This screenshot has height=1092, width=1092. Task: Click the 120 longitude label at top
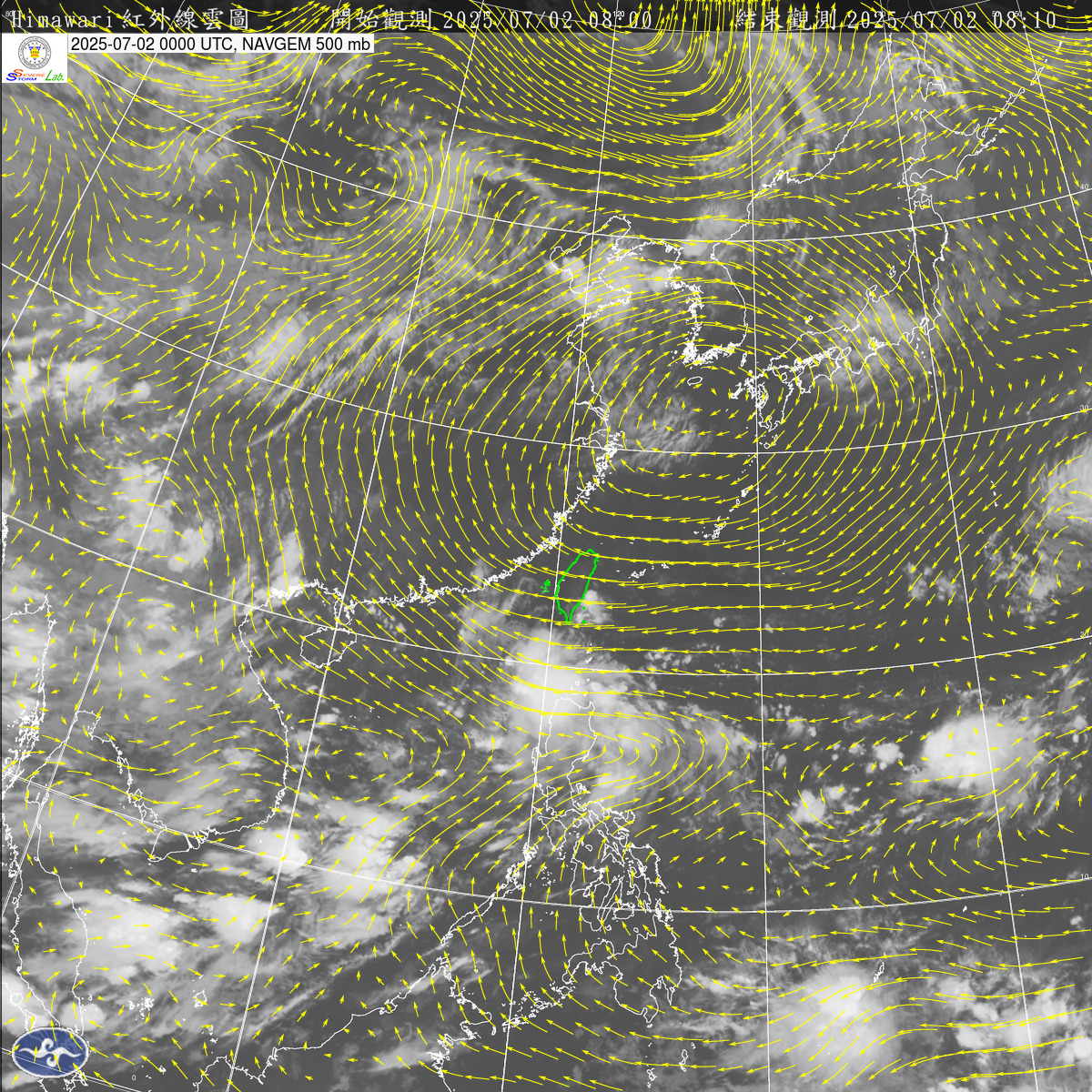point(619,14)
